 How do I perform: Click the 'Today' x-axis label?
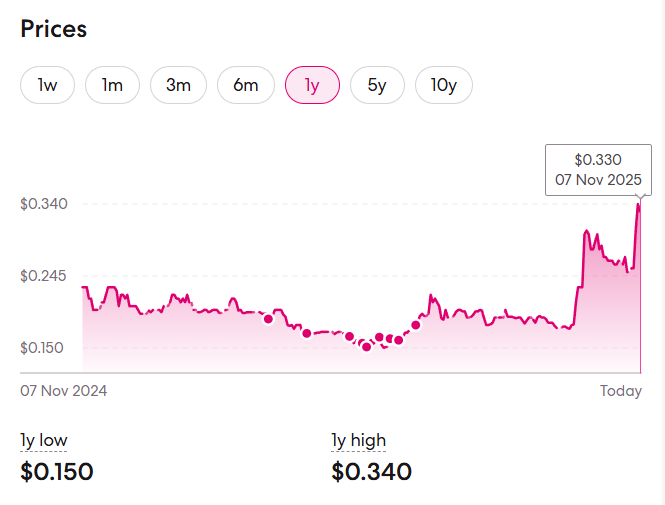pos(621,391)
